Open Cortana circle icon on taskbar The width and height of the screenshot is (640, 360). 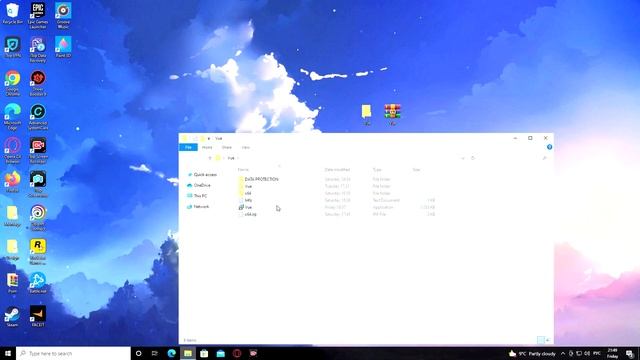(138, 353)
